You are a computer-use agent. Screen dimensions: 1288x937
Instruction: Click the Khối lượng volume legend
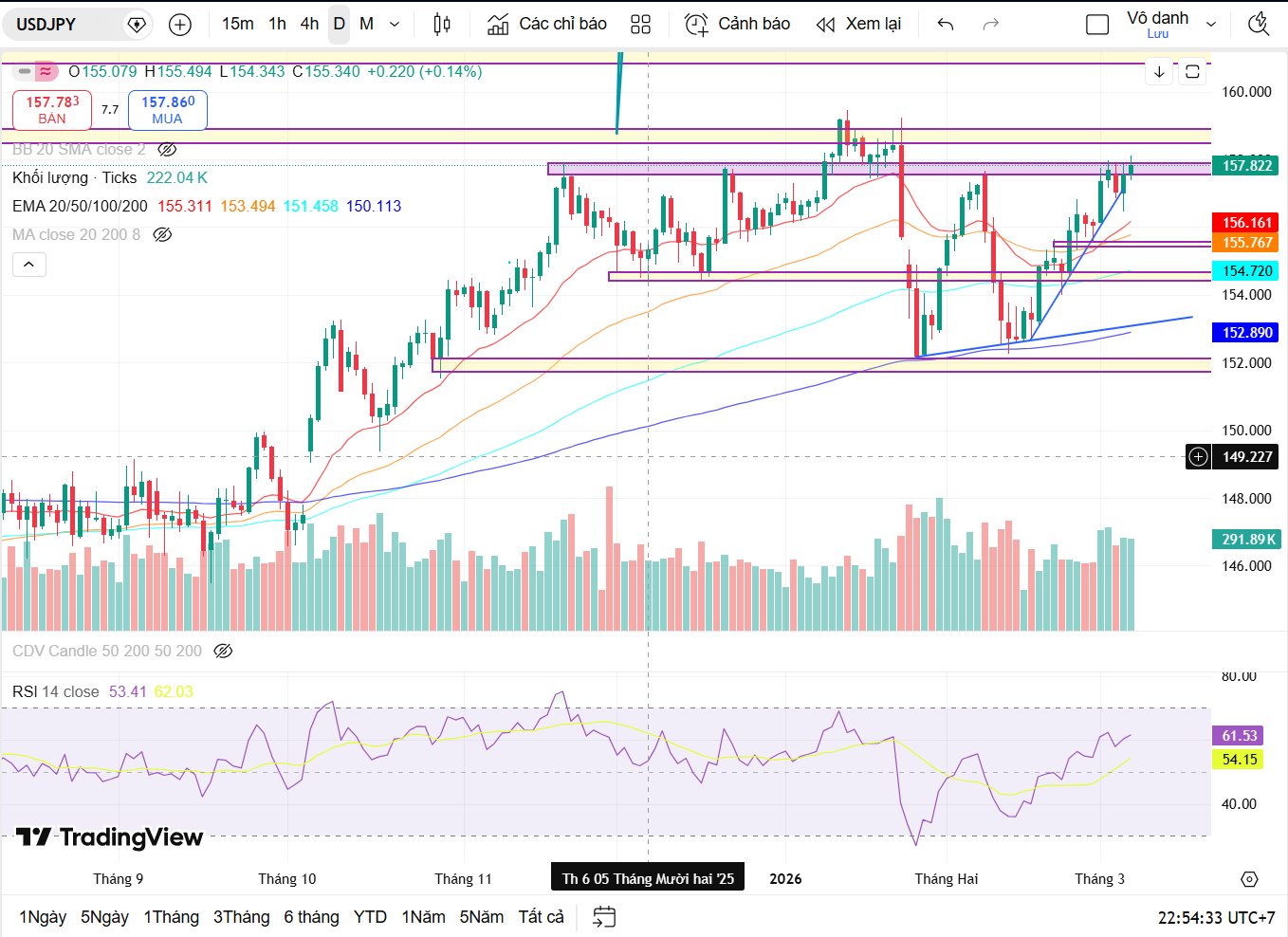tap(74, 178)
